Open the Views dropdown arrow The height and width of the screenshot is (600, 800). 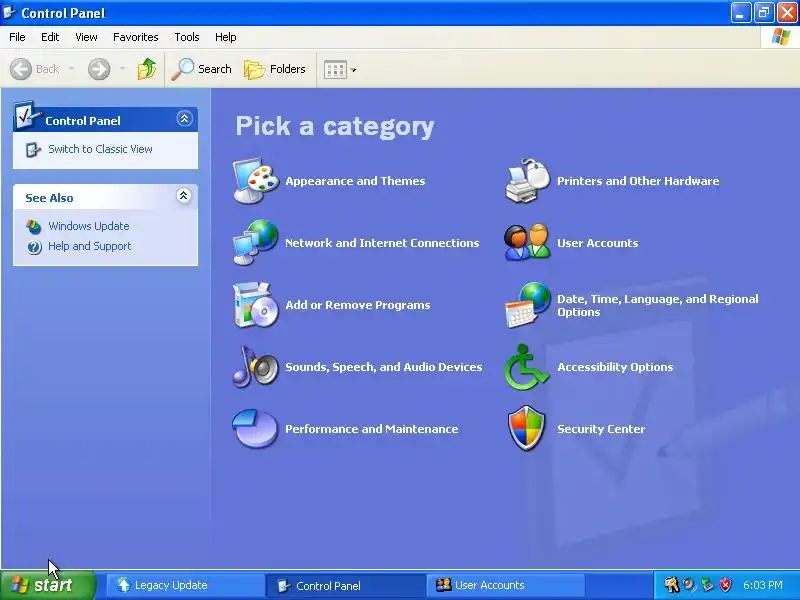pos(354,70)
